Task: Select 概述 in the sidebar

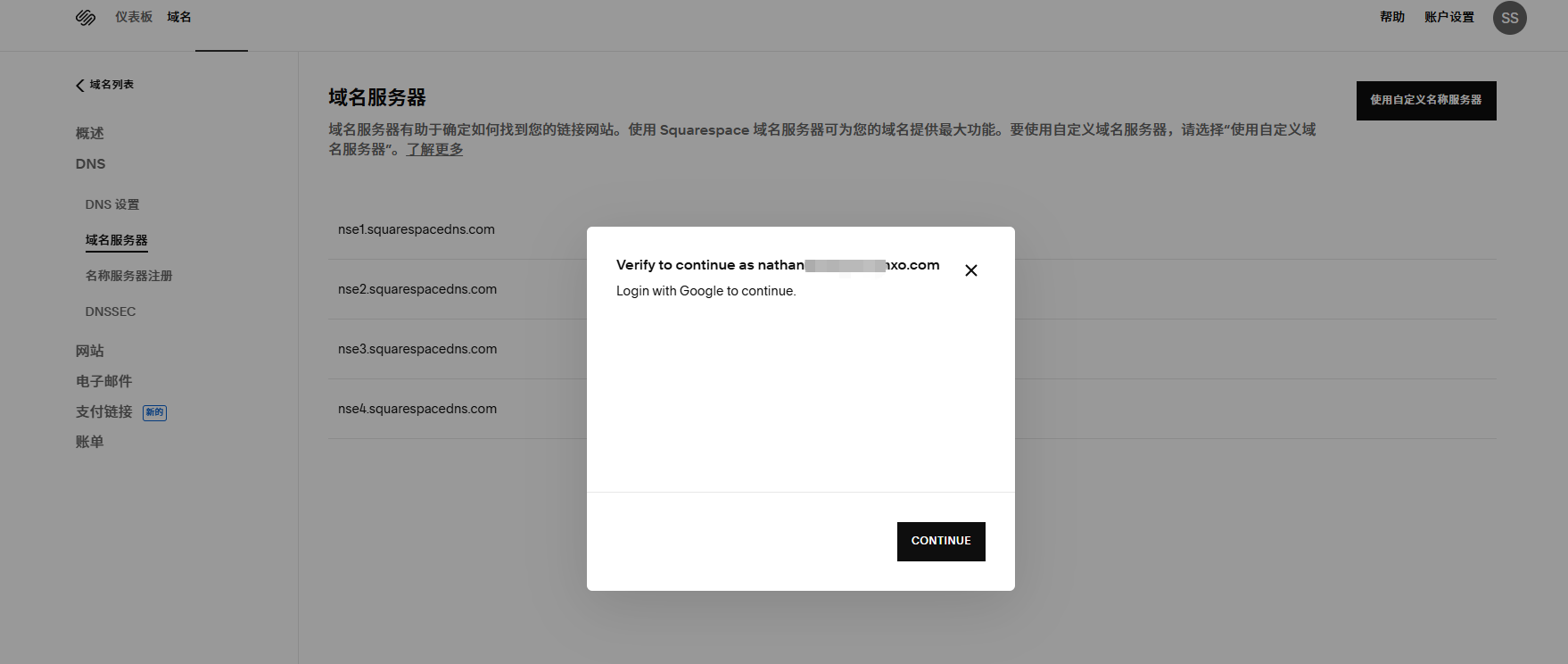Action: [90, 133]
